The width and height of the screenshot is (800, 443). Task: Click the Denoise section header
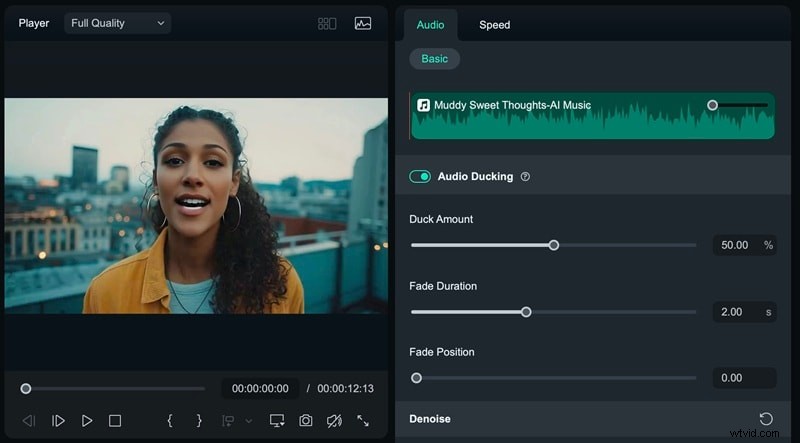tap(593, 419)
